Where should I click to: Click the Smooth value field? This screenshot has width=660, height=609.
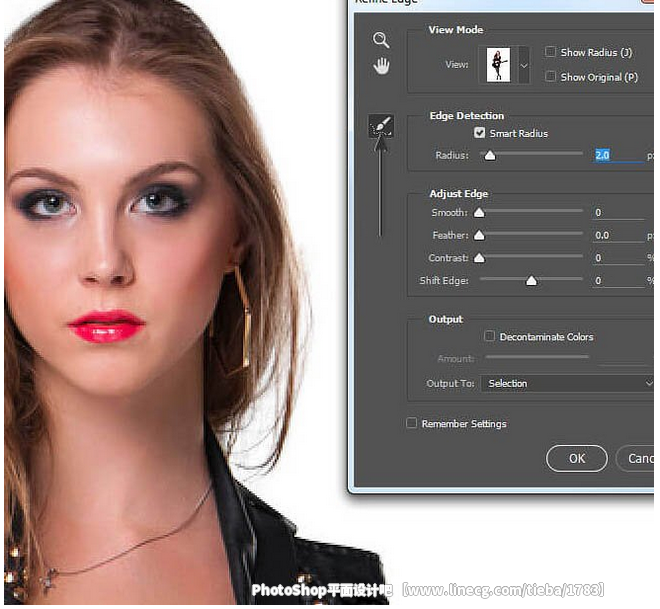click(x=618, y=213)
